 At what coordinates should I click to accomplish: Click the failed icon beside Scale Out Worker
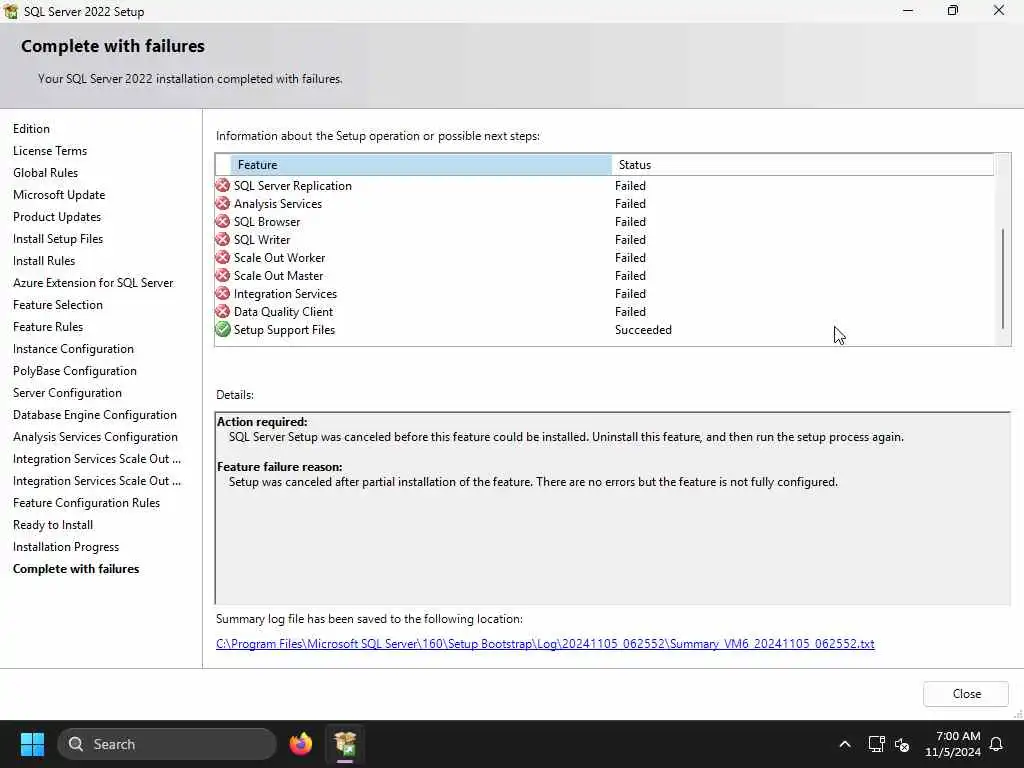pos(223,257)
